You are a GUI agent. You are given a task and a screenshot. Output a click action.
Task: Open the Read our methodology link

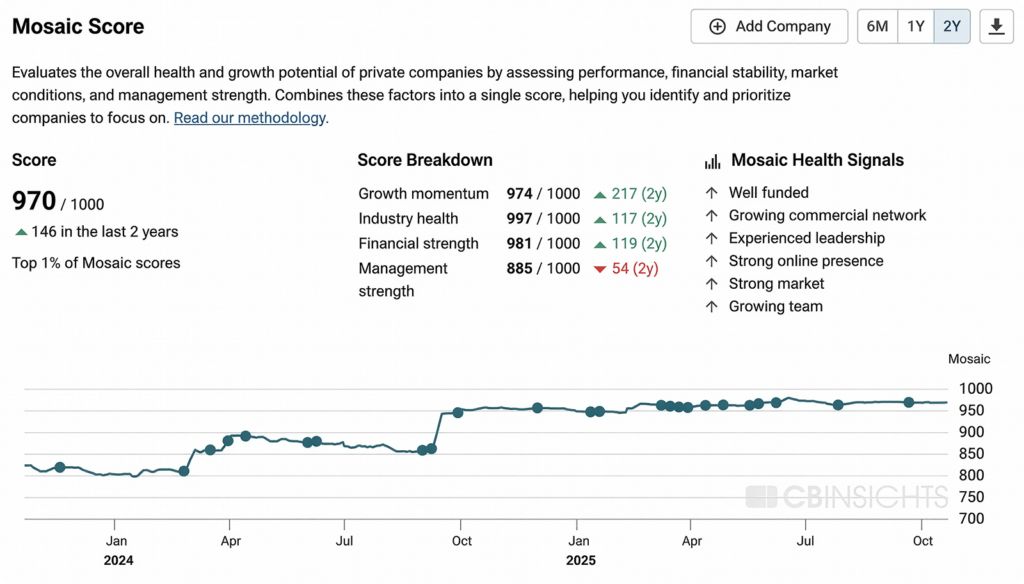249,118
